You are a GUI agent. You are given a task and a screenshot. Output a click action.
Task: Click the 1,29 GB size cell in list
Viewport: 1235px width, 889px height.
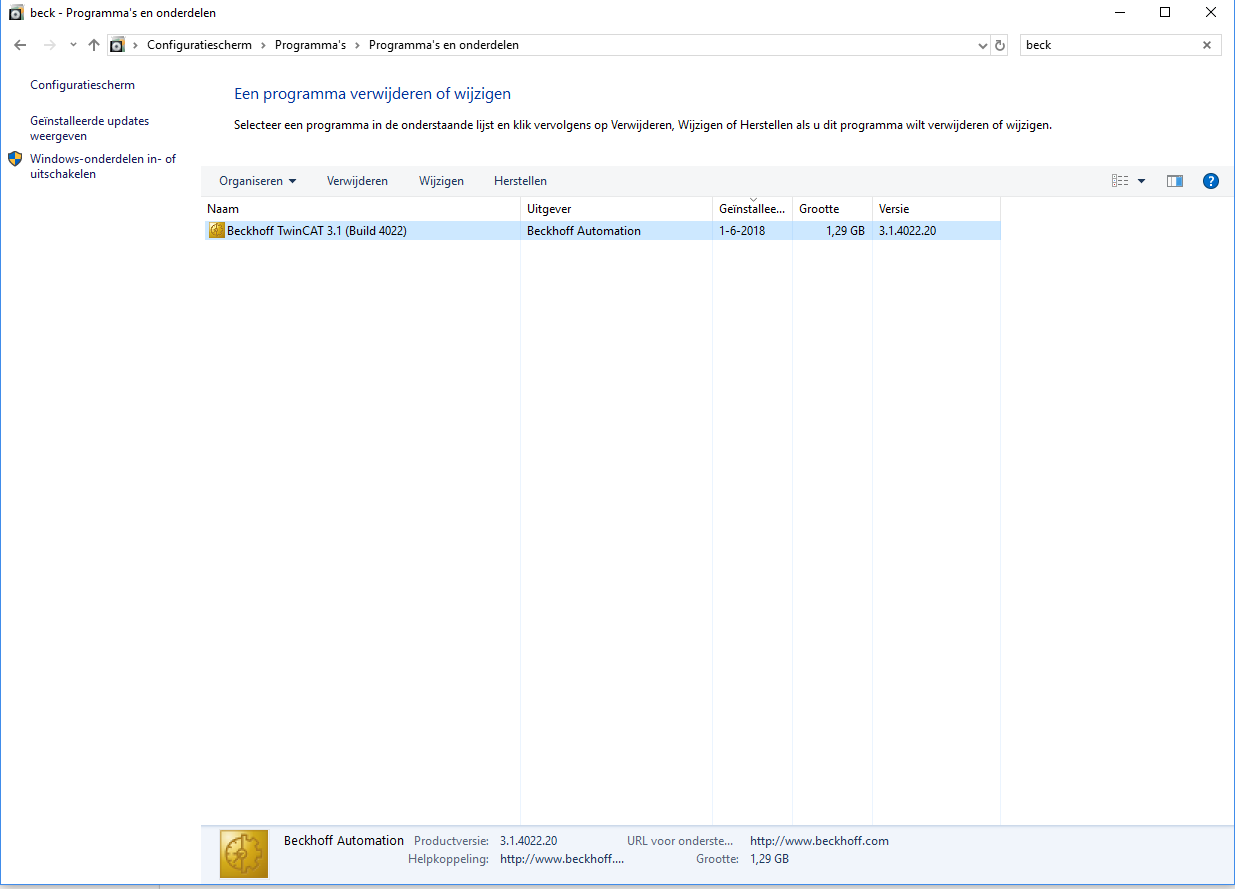pyautogui.click(x=846, y=231)
